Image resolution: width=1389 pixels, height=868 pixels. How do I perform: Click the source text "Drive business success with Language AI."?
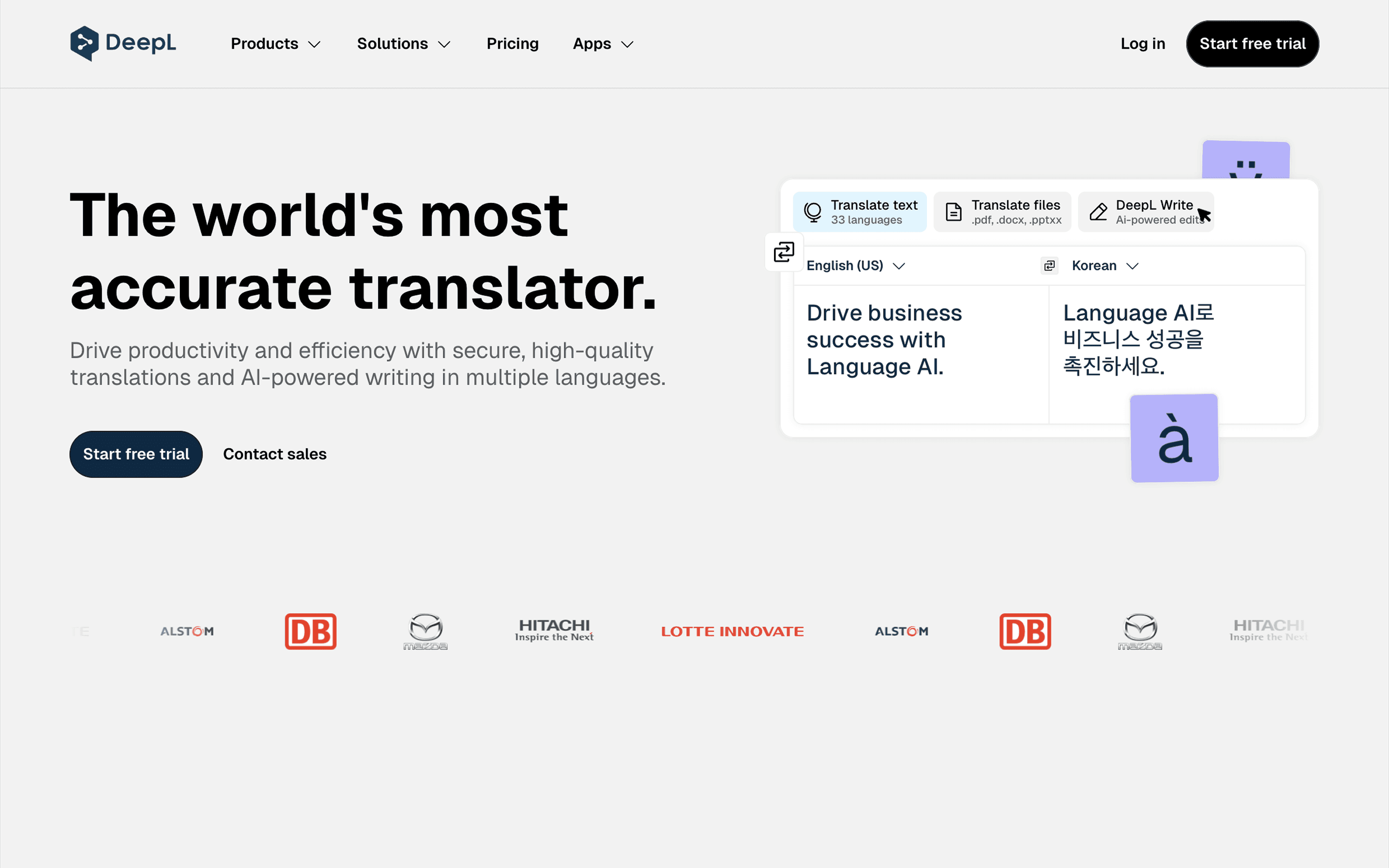click(x=884, y=340)
